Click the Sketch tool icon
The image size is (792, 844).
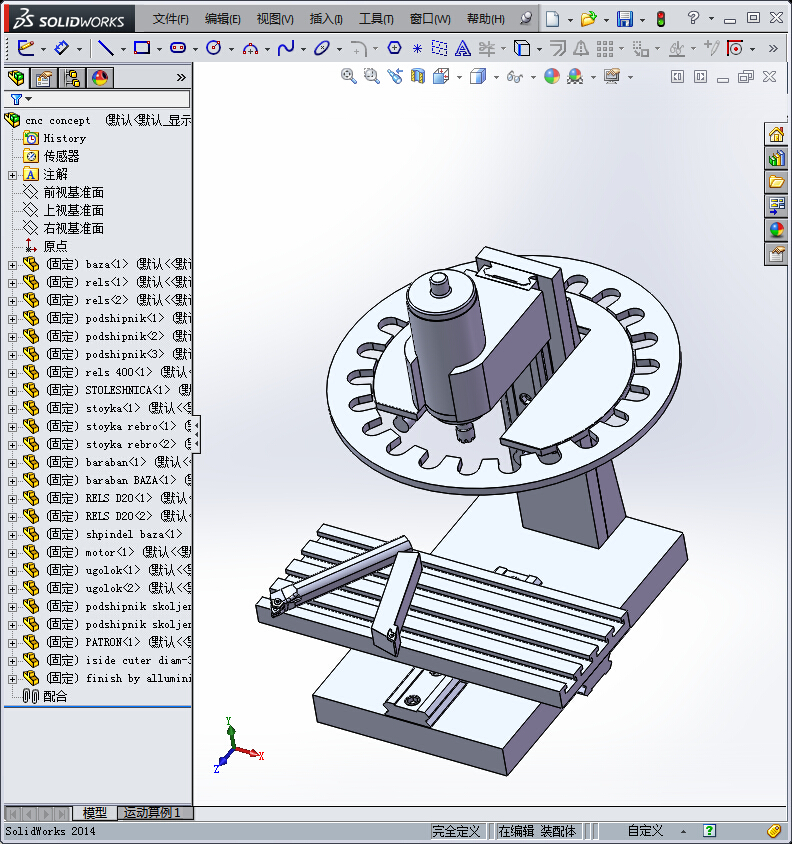[x=26, y=48]
